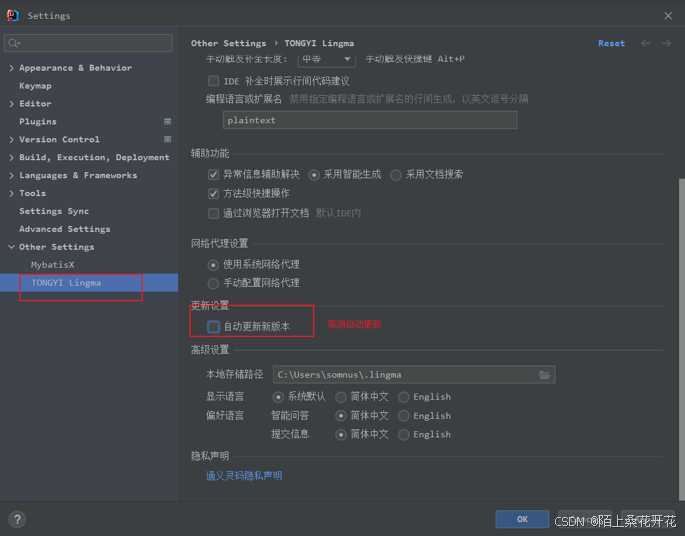The image size is (685, 536).
Task: Click the back arrow navigation icon
Action: coord(646,43)
